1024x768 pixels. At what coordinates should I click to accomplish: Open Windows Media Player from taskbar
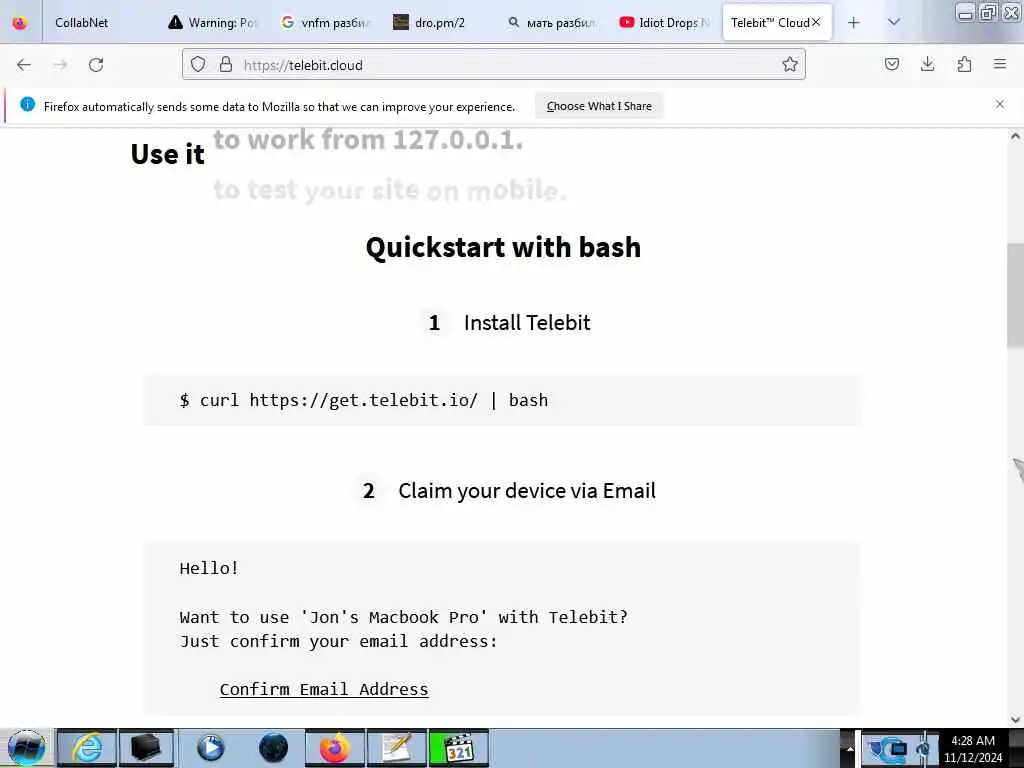point(210,748)
